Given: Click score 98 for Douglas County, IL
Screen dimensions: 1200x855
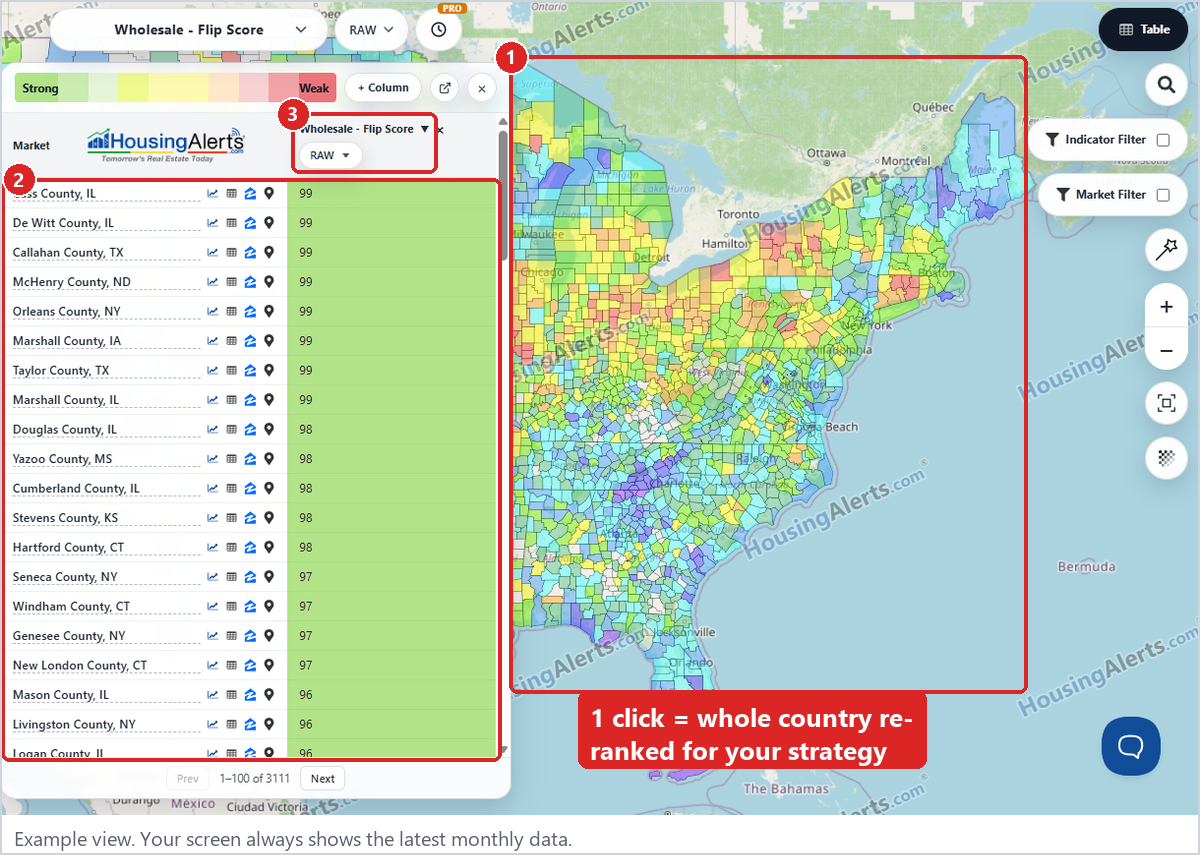Looking at the screenshot, I should pos(306,429).
